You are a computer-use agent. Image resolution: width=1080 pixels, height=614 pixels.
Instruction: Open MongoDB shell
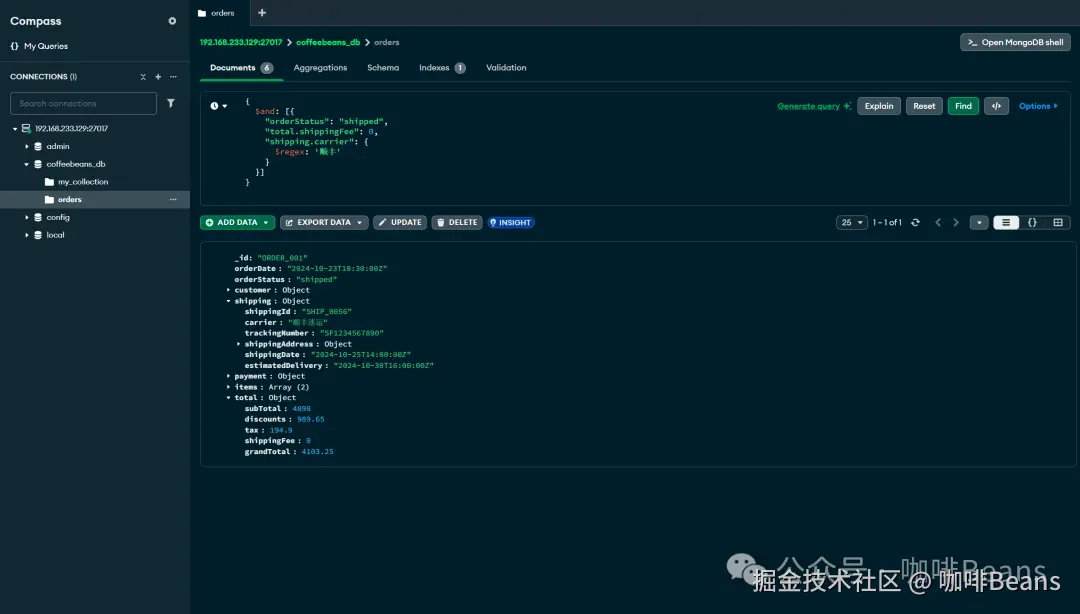click(1015, 43)
